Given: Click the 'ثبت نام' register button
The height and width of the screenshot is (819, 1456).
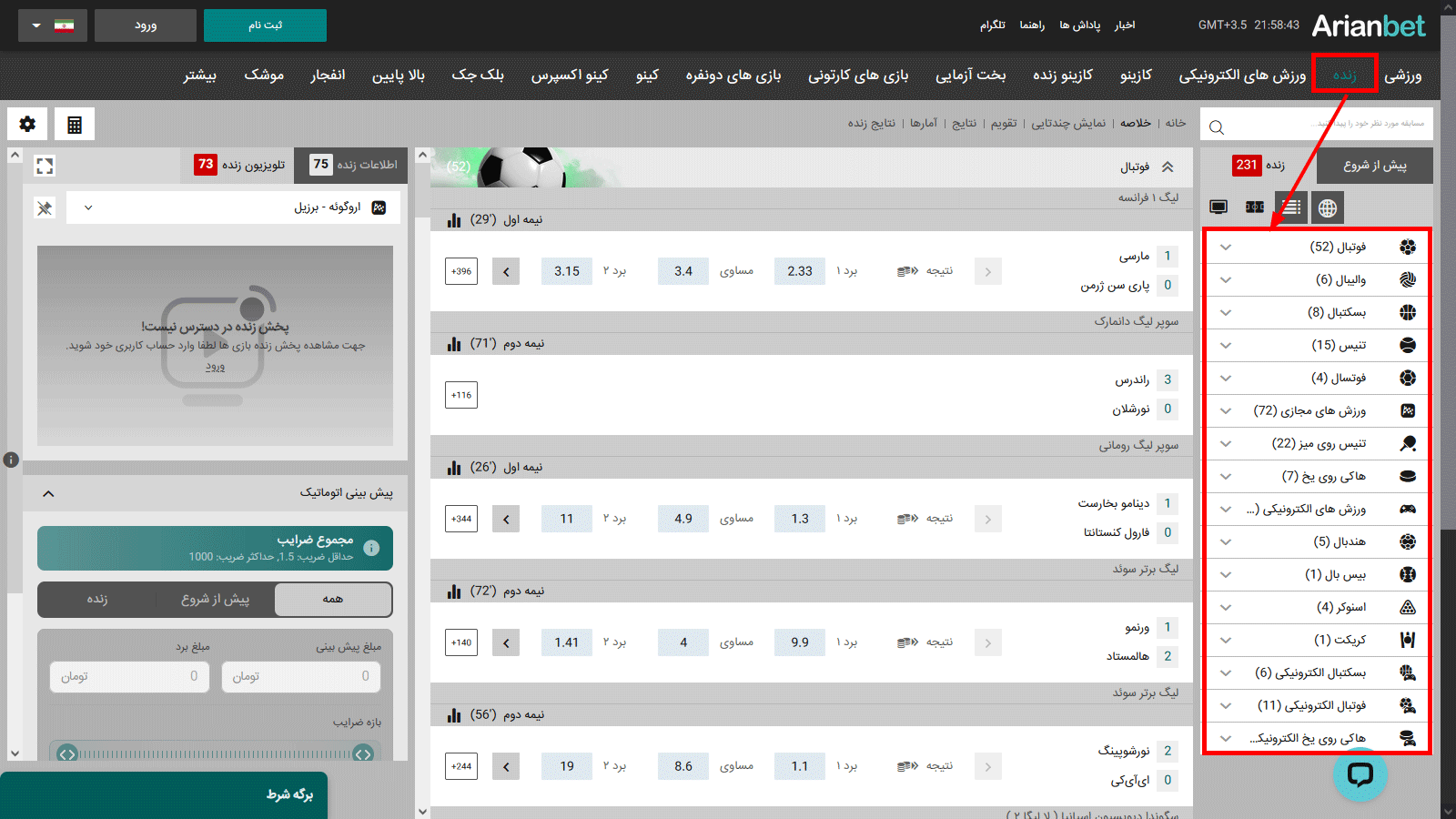Looking at the screenshot, I should (265, 25).
